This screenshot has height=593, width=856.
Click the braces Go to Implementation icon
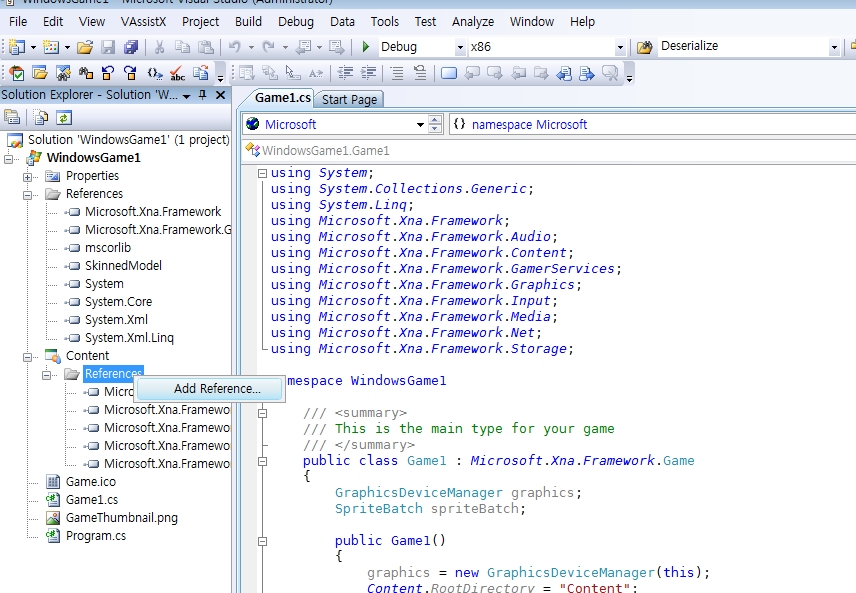pos(154,73)
